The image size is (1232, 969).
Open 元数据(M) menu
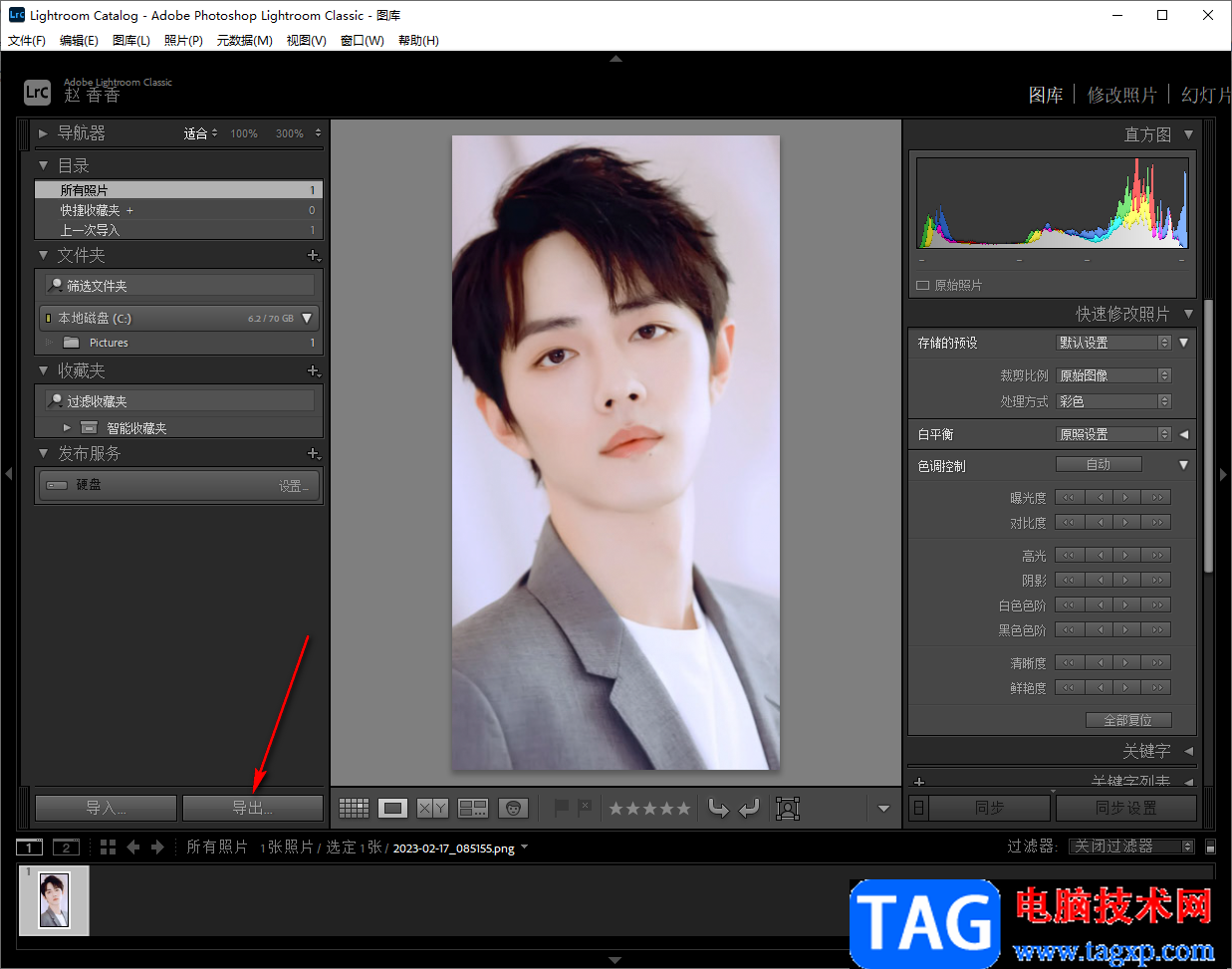[244, 41]
